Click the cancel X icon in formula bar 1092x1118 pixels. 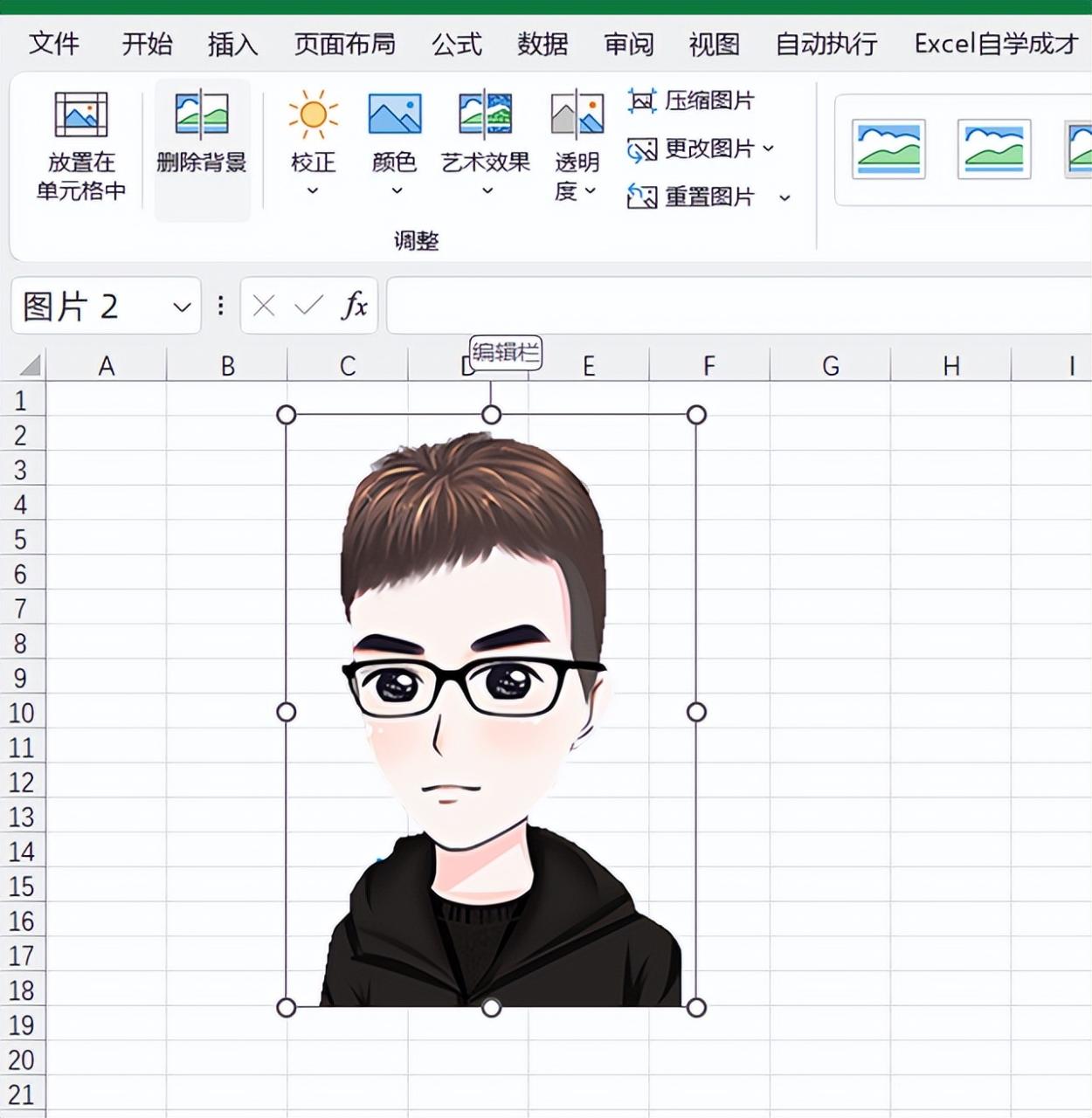(x=263, y=306)
